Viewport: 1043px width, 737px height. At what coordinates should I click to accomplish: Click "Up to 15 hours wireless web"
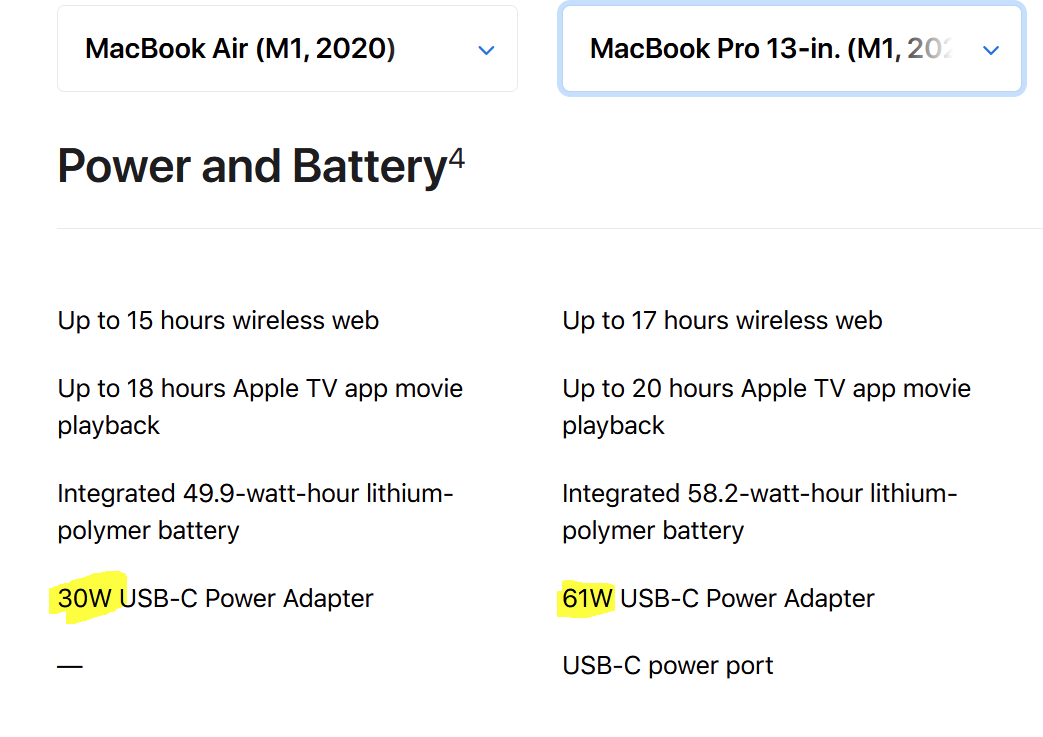[x=218, y=321]
